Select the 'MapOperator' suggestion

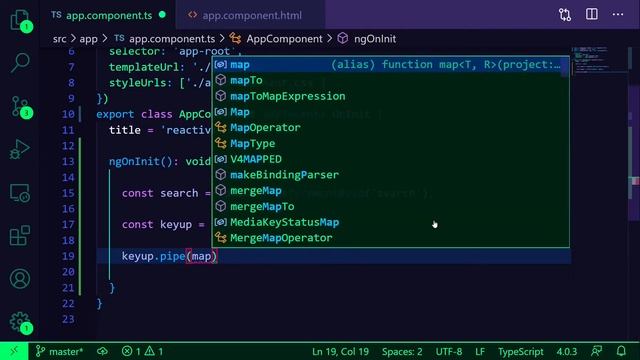pos(390,128)
